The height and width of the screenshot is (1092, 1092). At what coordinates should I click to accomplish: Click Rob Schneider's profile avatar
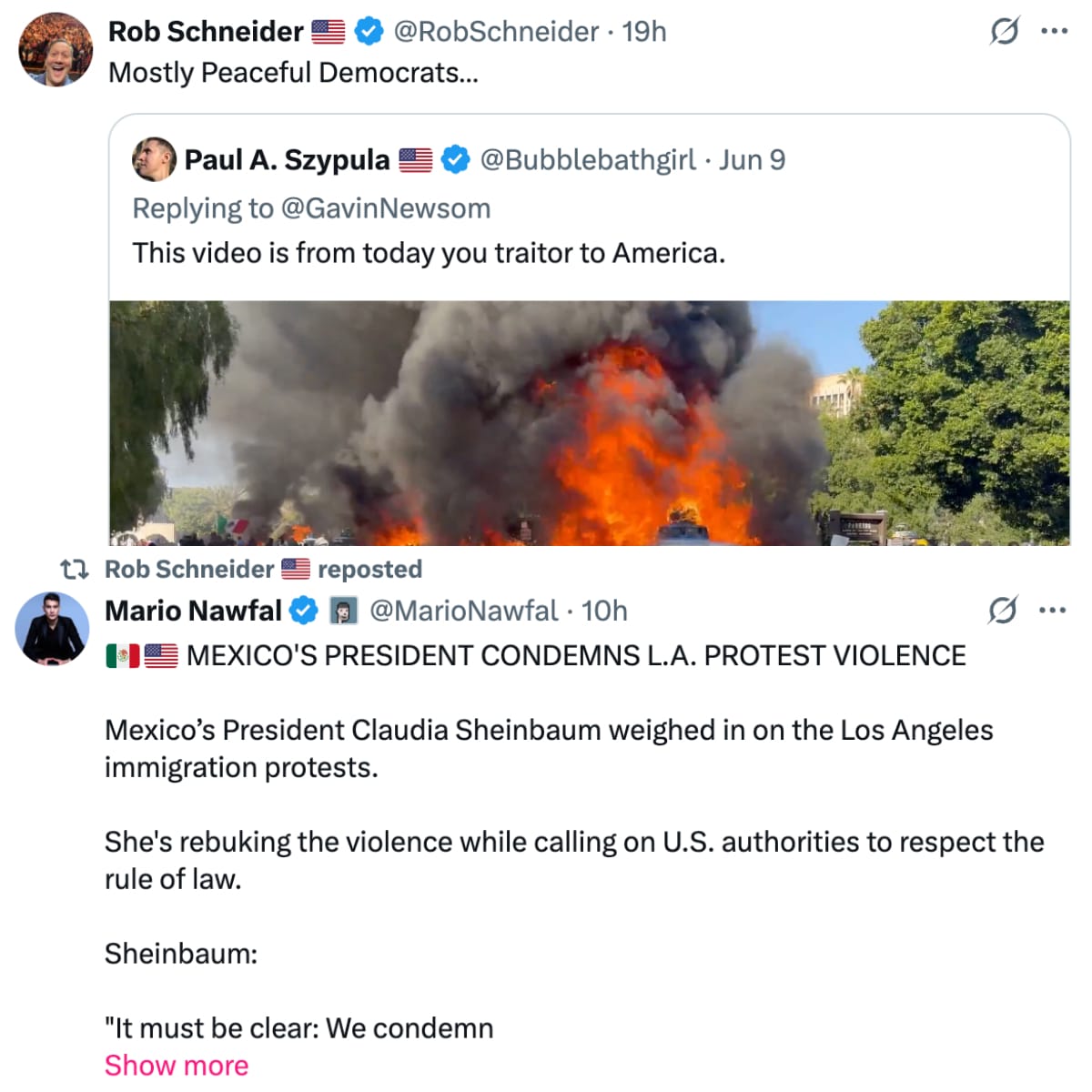(56, 50)
